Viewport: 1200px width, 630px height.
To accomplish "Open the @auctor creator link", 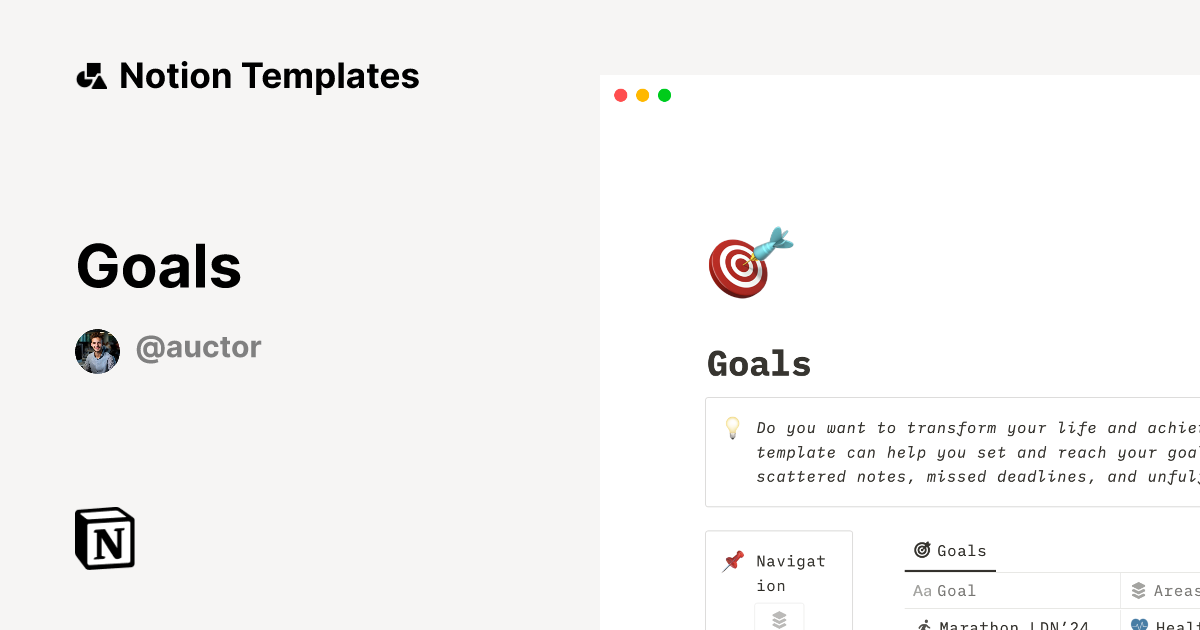I will coord(198,347).
